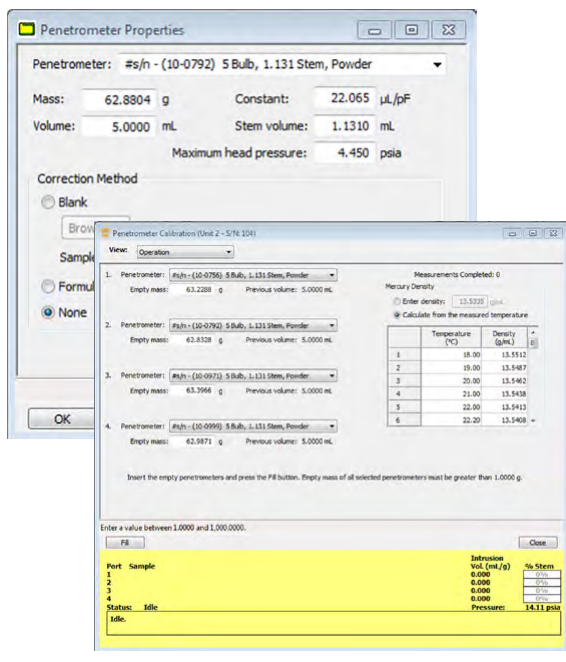Click down arrow of density table scrollbar
Viewport: 566px width, 662px height.
[533, 421]
